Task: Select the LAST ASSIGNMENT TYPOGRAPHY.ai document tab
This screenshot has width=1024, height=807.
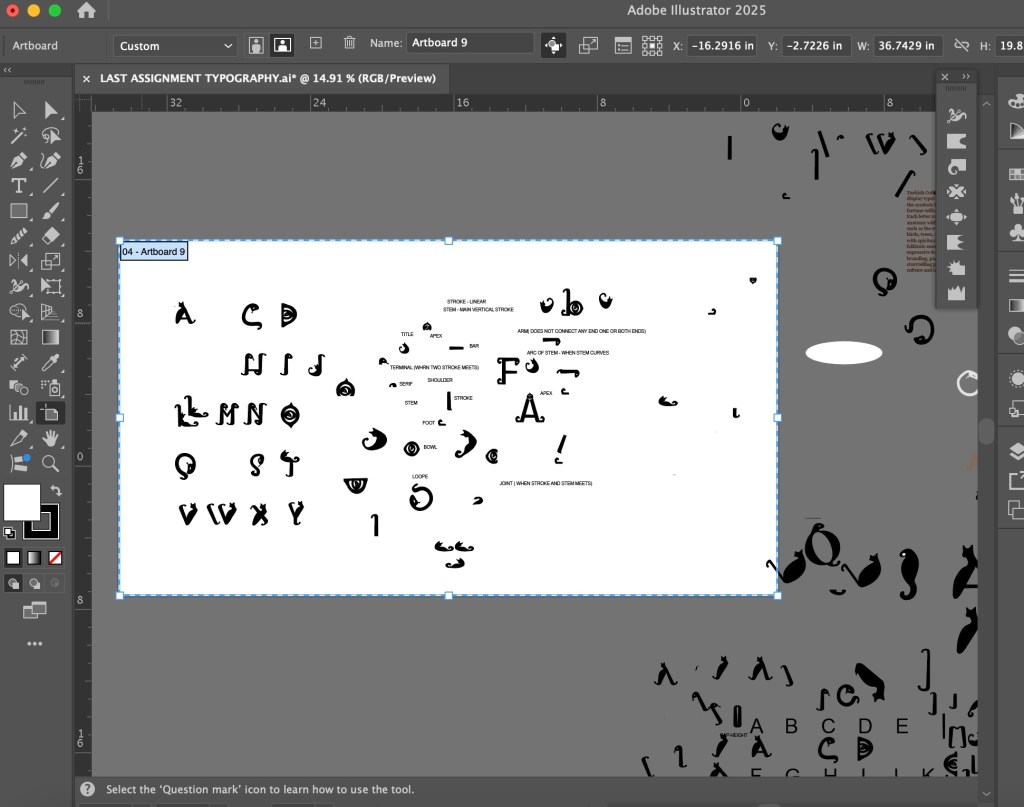Action: tap(267, 78)
